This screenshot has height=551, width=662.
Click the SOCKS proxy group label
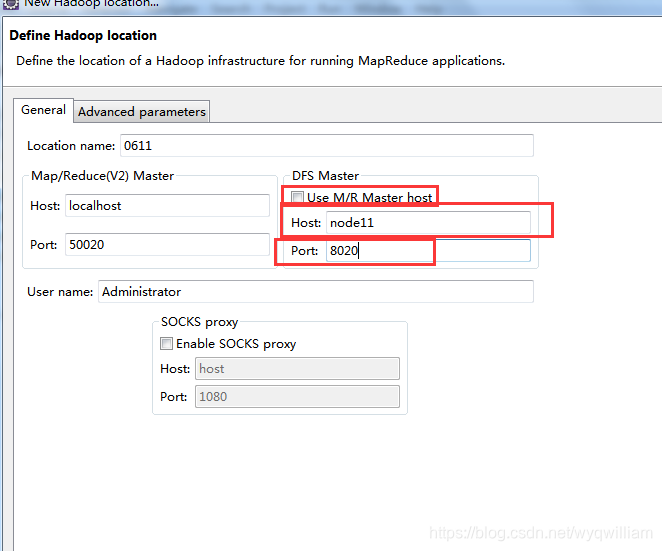tap(199, 322)
